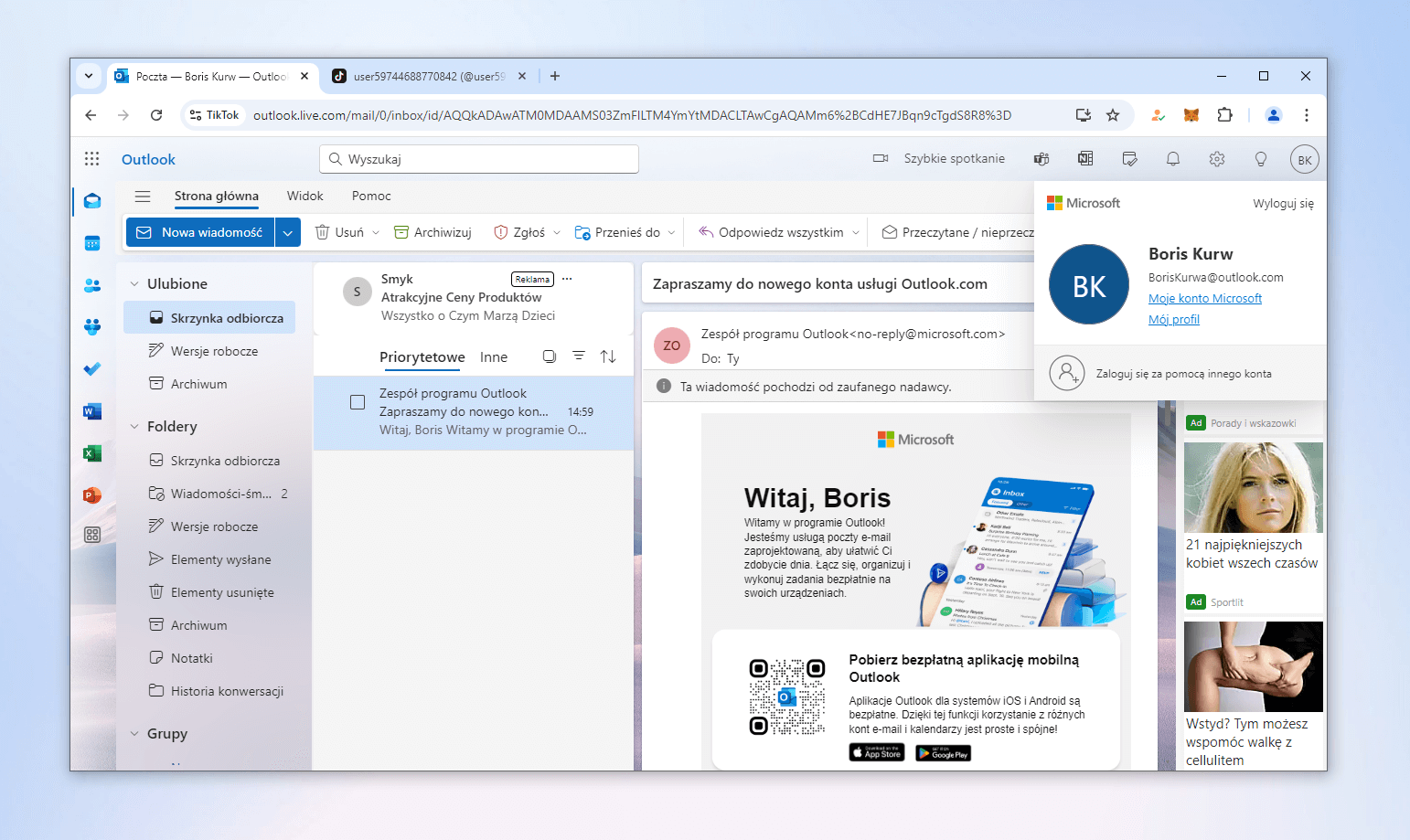Open the Settings gear in Outlook header

[1216, 159]
